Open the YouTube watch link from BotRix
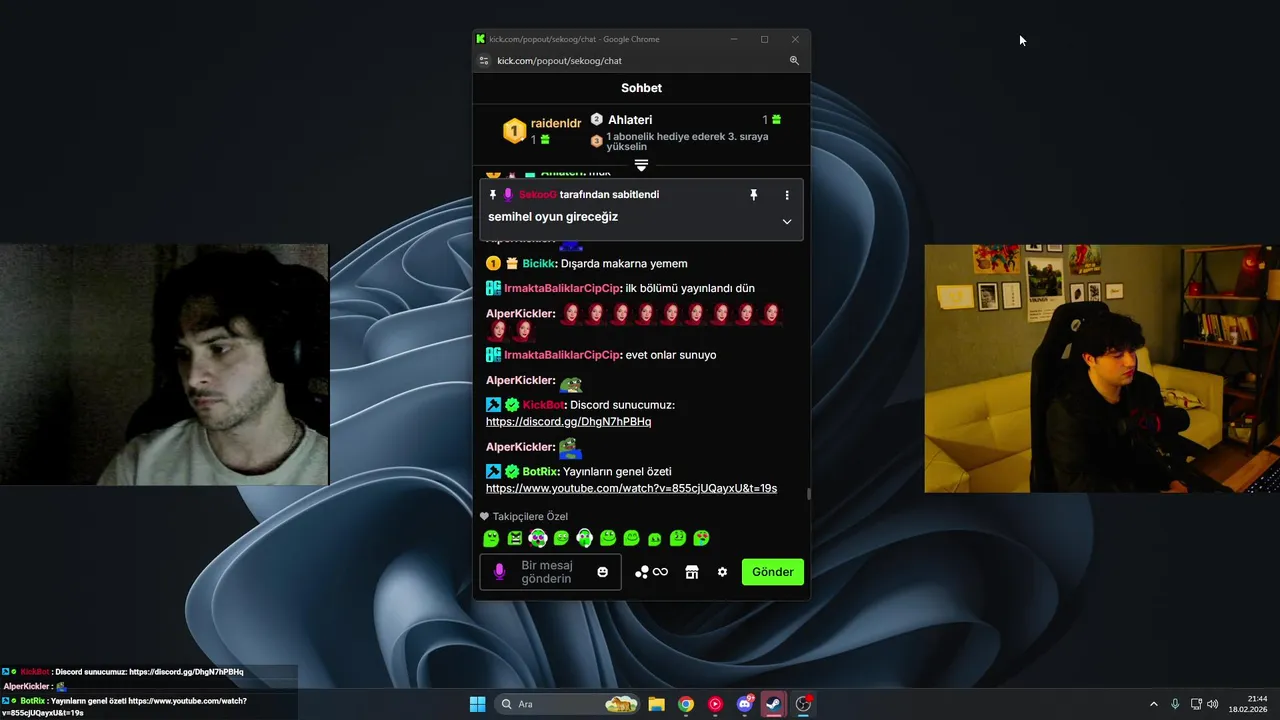 631,488
